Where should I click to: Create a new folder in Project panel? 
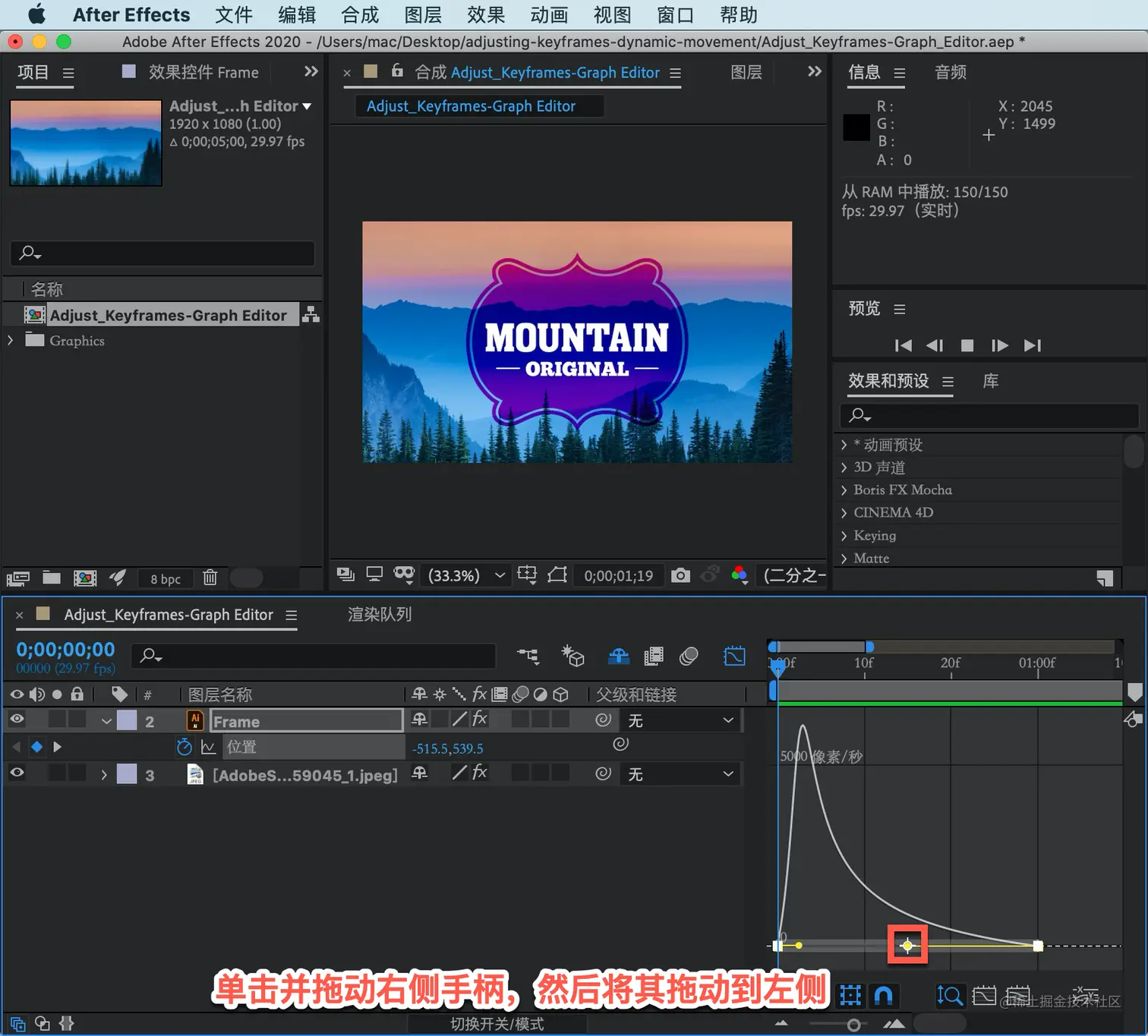(x=52, y=578)
